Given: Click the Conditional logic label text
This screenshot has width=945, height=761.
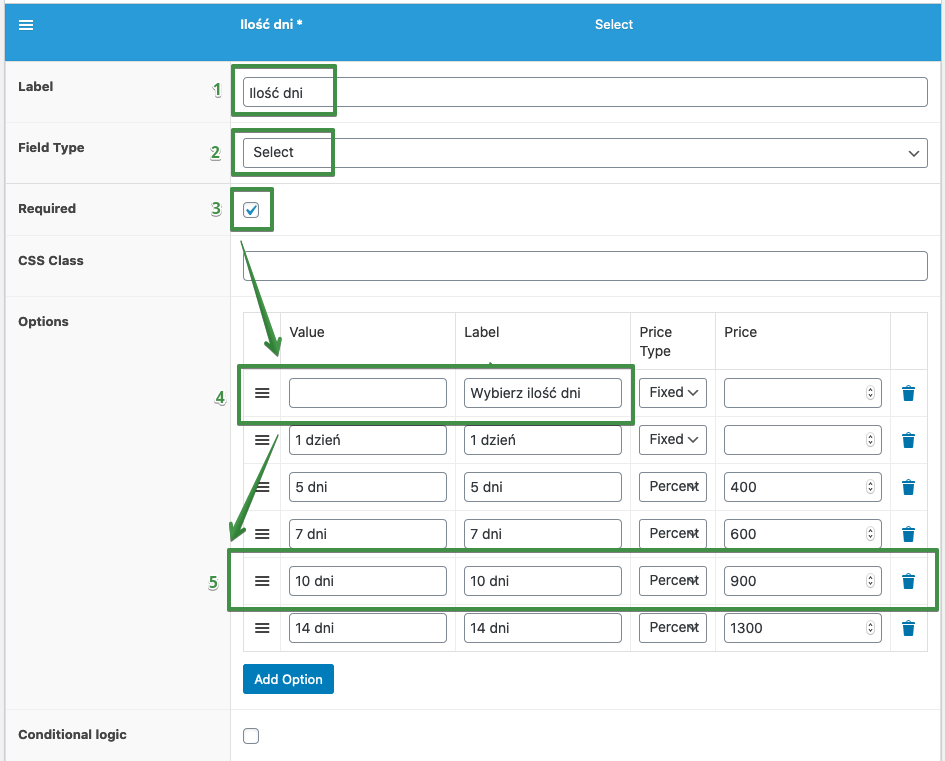Looking at the screenshot, I should 72,734.
